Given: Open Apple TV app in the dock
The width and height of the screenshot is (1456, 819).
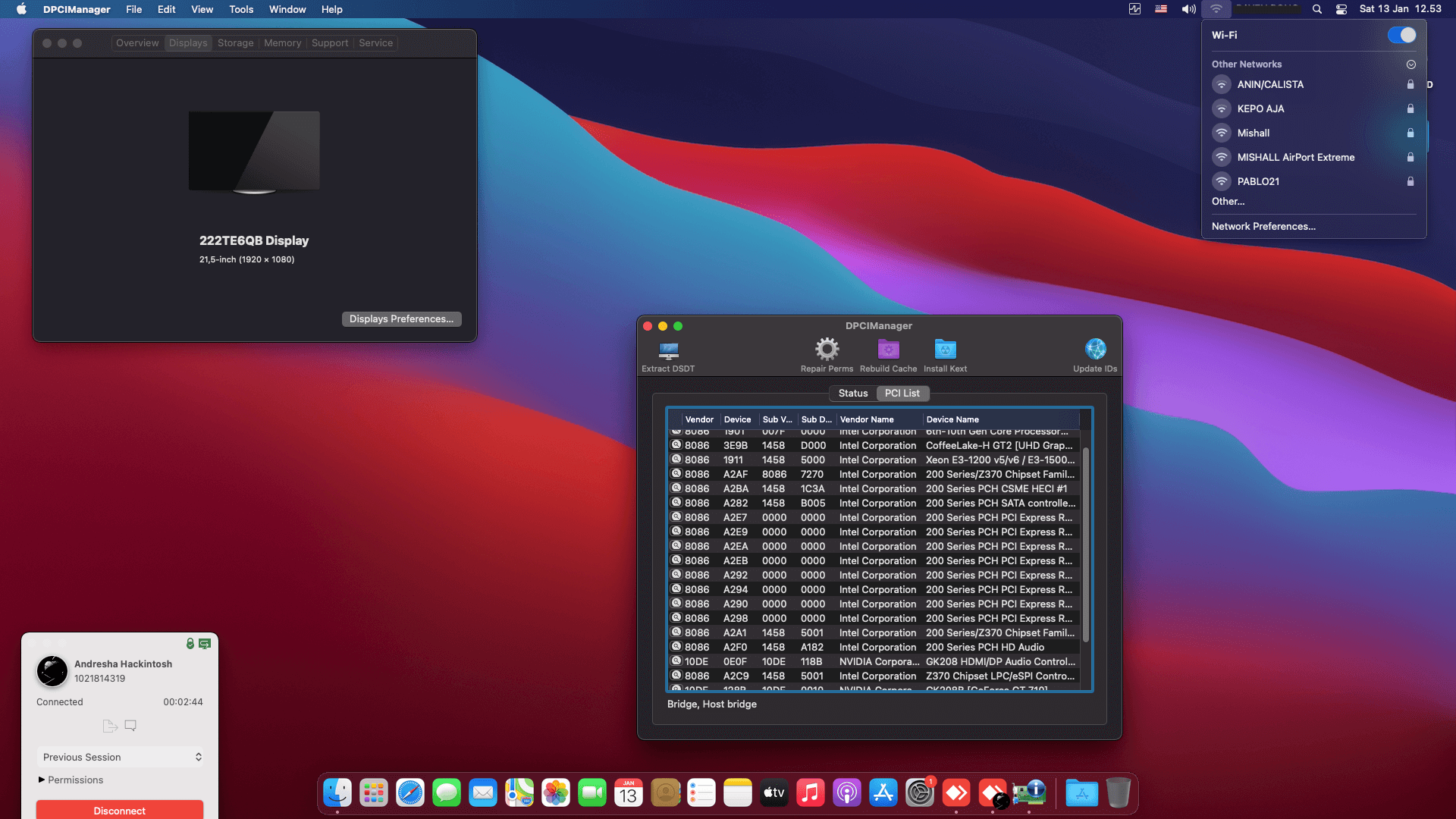Looking at the screenshot, I should point(774,793).
